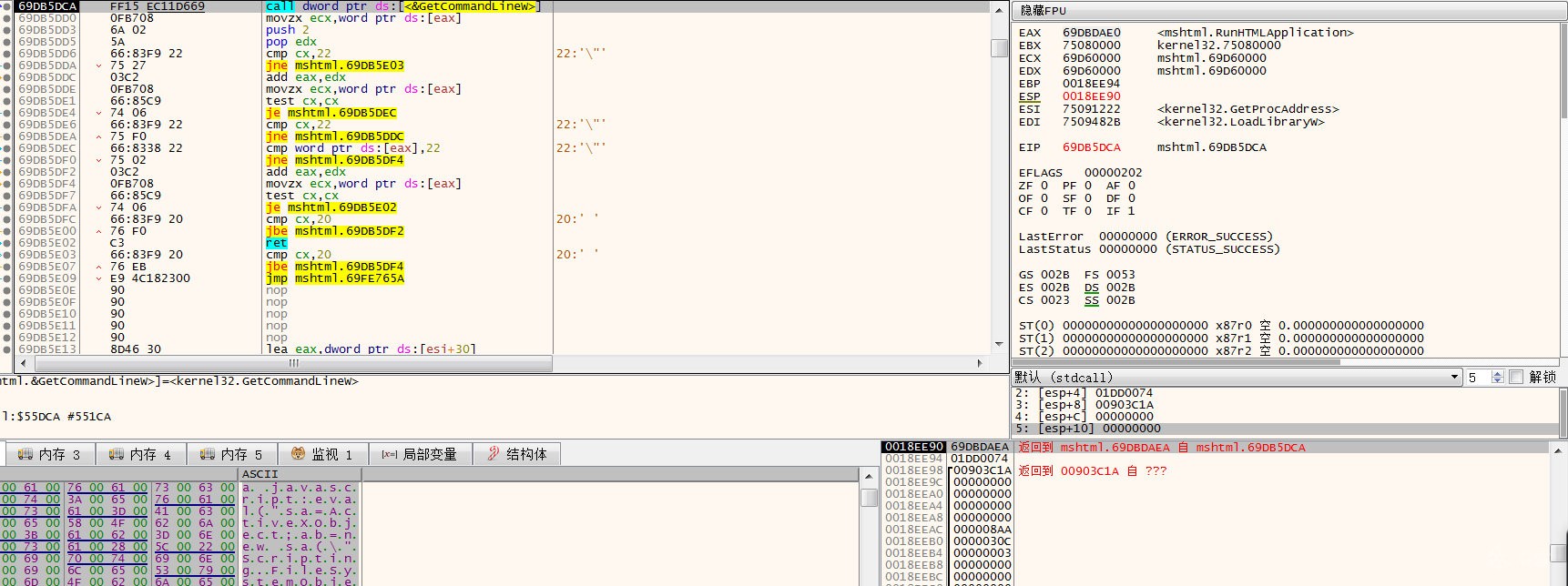Screen dimensions: 1568x586
Task: Increase the argument count stepper
Action: pyautogui.click(x=1497, y=373)
